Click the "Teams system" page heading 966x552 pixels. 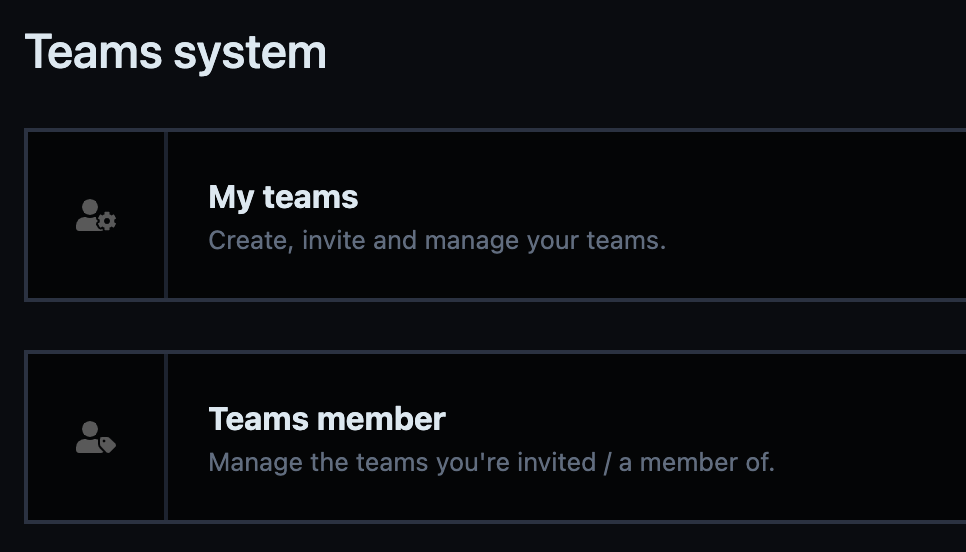click(x=176, y=52)
